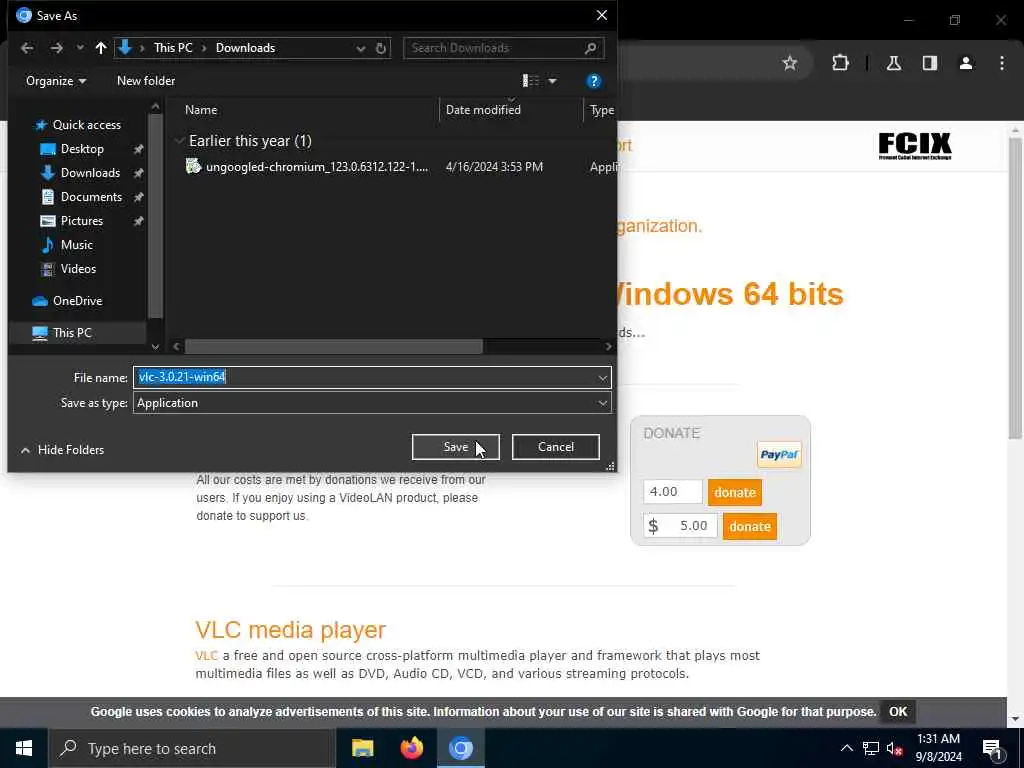Viewport: 1024px width, 768px height.
Task: Click the $ 5.00 donation amount field
Action: click(680, 526)
